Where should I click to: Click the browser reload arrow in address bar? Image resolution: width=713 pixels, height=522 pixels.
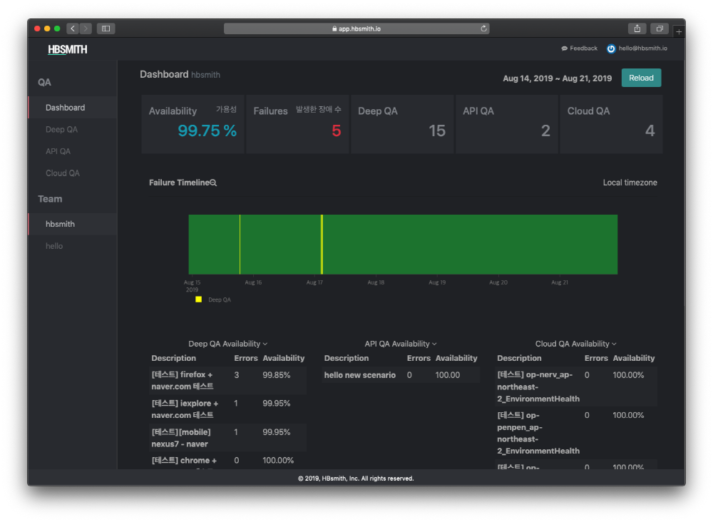click(x=484, y=28)
